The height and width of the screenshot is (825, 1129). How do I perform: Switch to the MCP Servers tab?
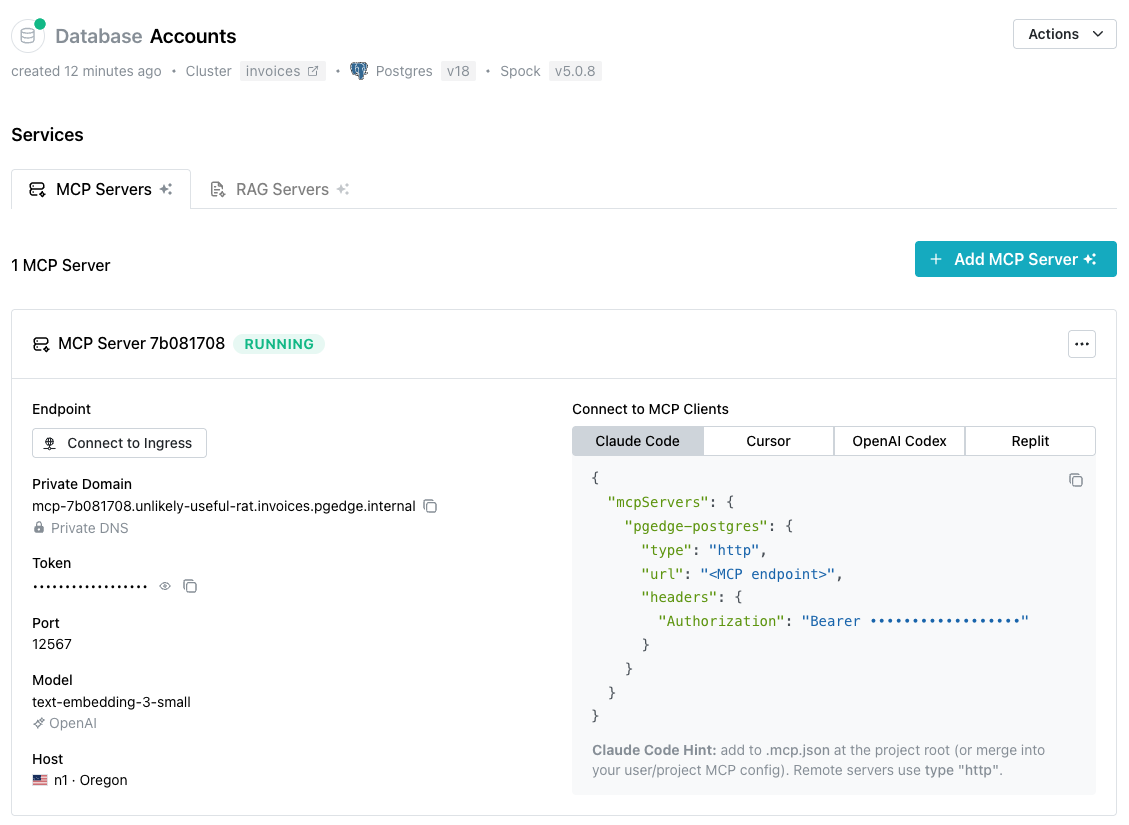coord(101,189)
